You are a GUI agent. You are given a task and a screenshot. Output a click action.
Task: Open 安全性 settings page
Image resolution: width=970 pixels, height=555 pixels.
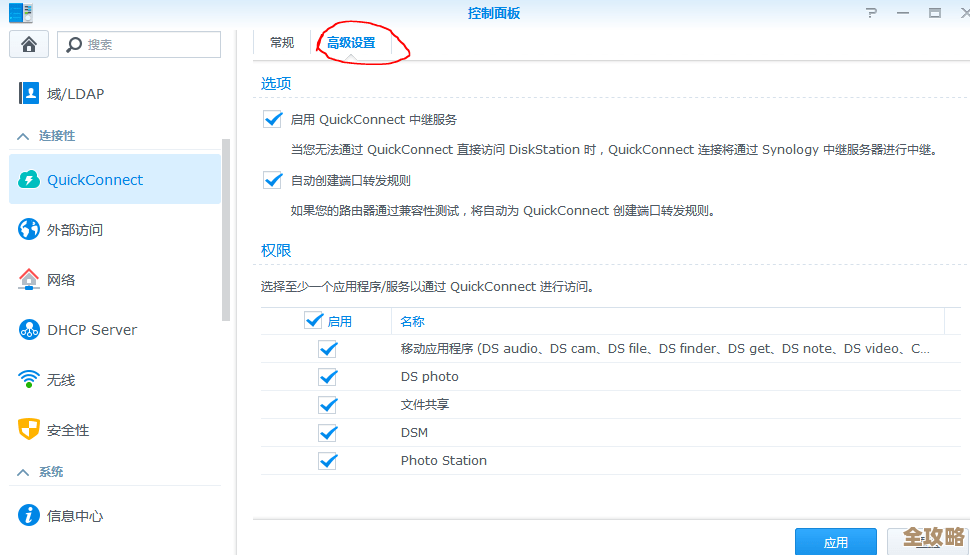(115, 429)
